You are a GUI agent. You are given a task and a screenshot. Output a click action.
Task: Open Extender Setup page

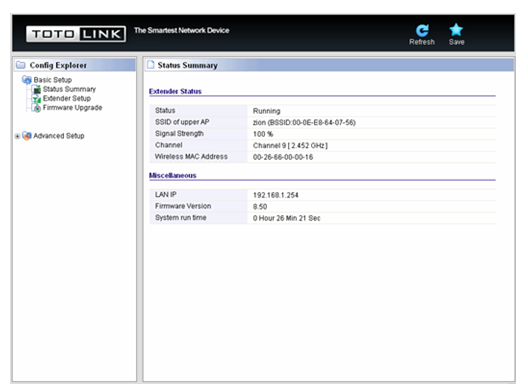tap(67, 98)
